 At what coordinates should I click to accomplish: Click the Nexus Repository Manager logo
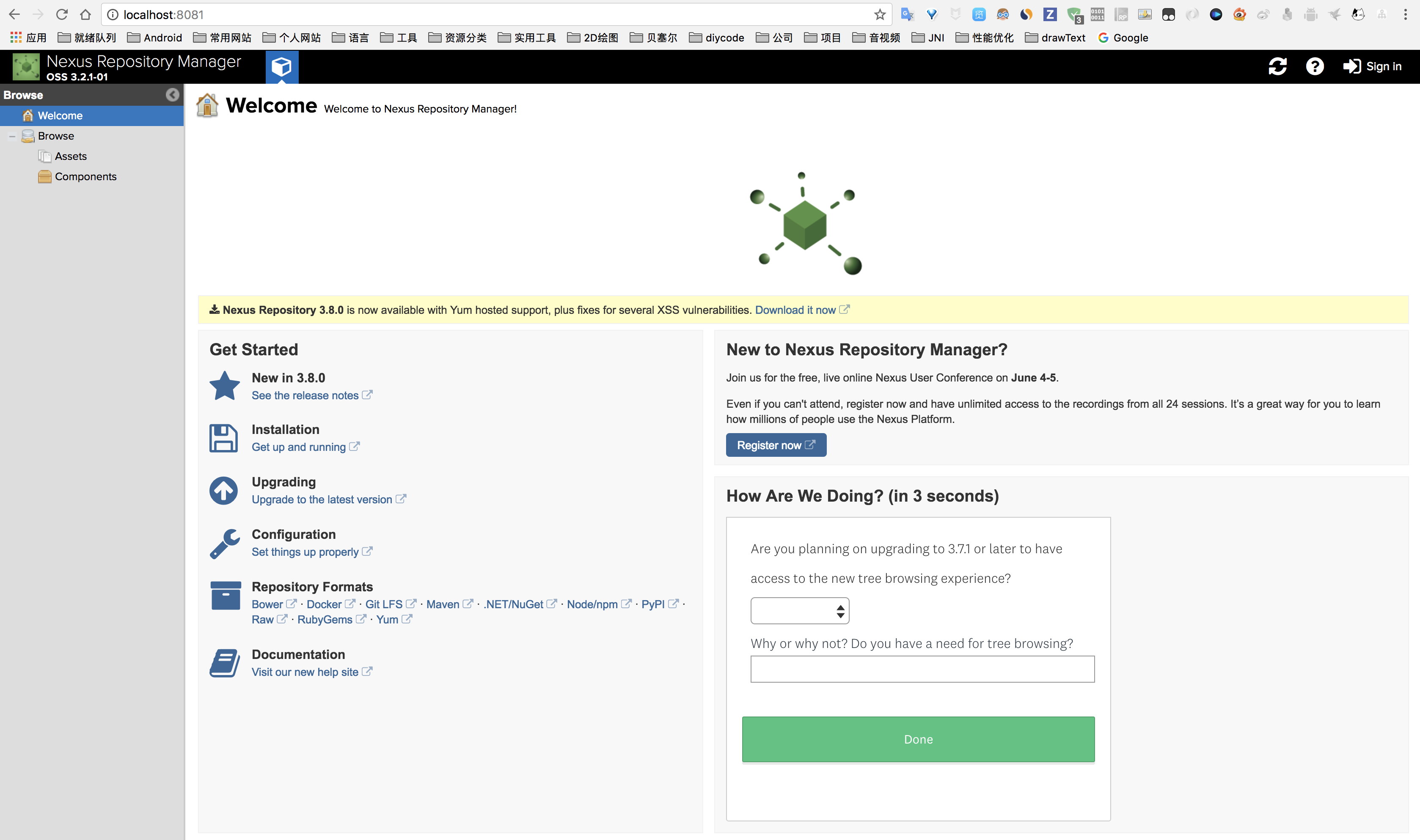coord(26,67)
